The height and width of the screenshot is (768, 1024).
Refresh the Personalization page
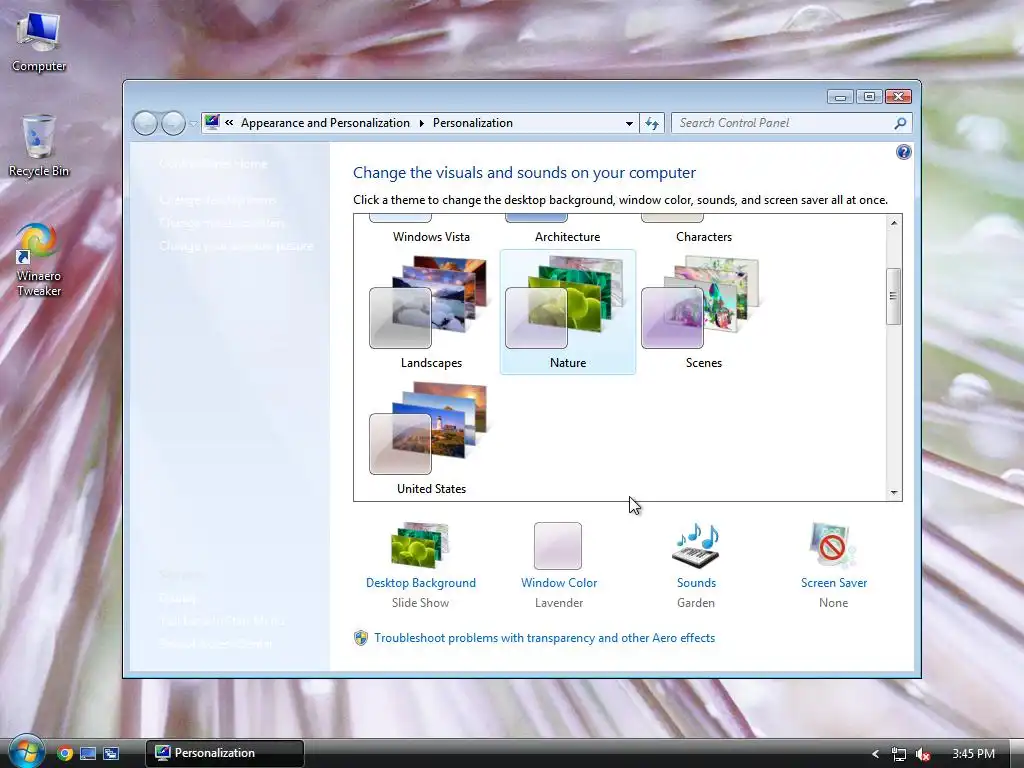(652, 123)
